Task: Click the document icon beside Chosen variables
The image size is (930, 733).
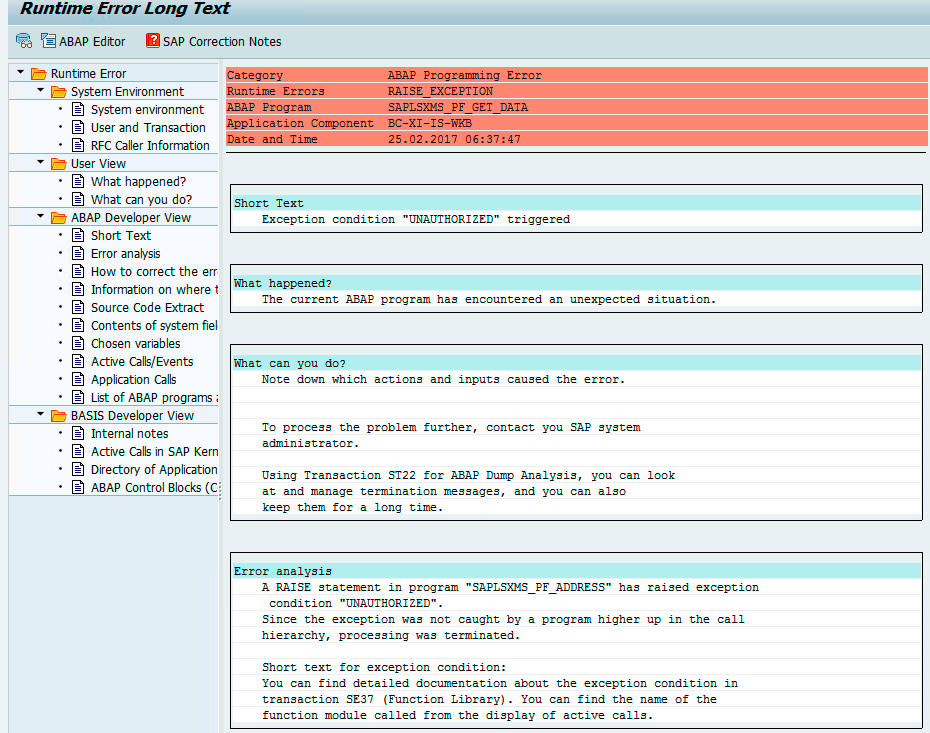Action: pos(78,343)
